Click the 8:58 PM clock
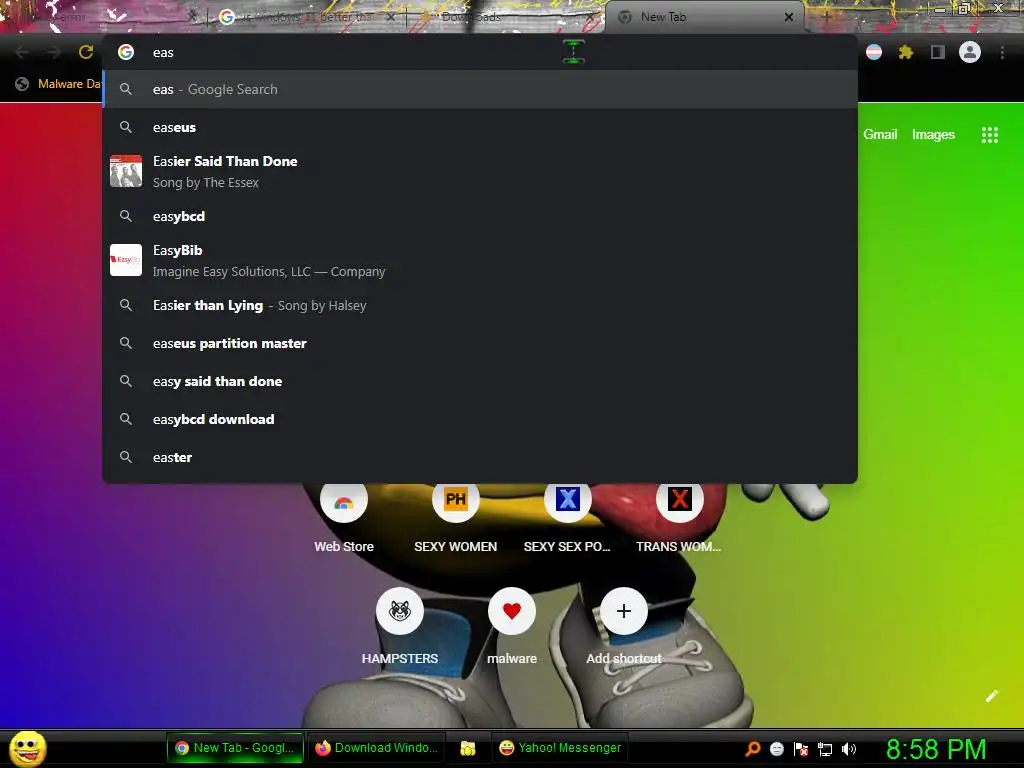1024x768 pixels. pyautogui.click(x=936, y=748)
